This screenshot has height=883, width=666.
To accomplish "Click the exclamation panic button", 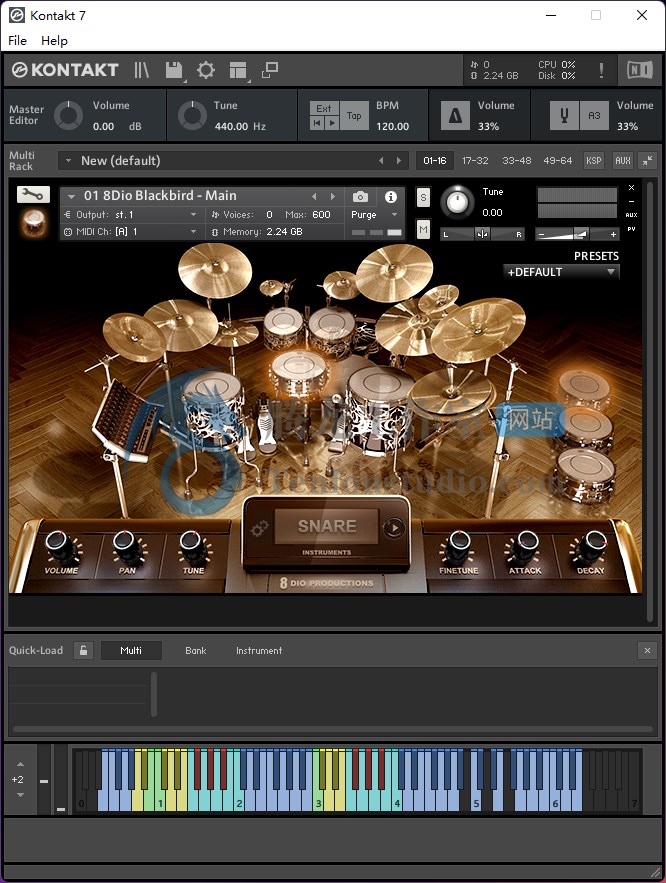I will (x=601, y=70).
